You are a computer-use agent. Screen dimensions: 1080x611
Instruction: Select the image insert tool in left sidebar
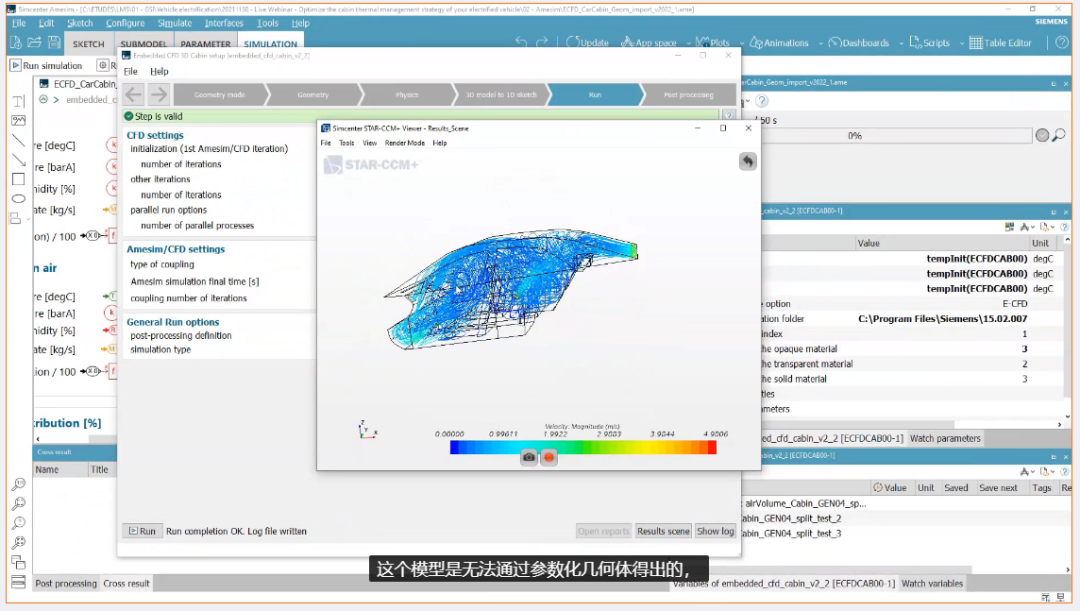click(19, 121)
